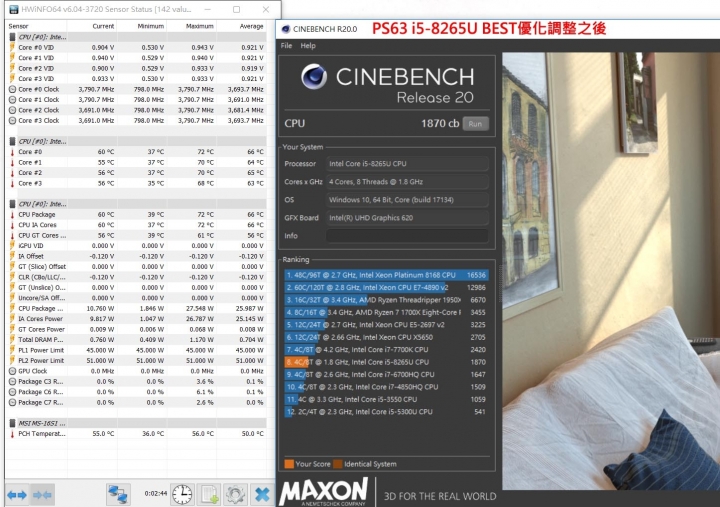Image resolution: width=720 pixels, height=507 pixels.
Task: Click the Identical System legend swatch
Action: tap(338, 464)
